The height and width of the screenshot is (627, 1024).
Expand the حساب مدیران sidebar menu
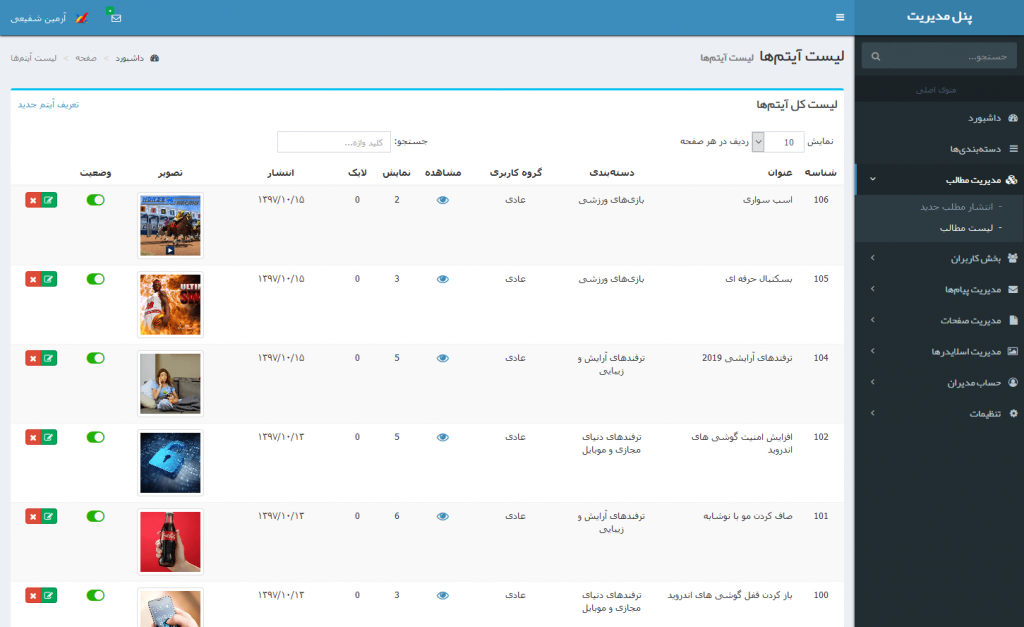940,382
